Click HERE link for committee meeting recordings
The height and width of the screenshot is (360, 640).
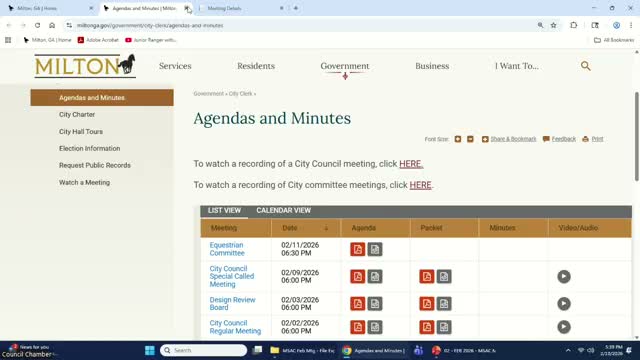click(x=420, y=185)
